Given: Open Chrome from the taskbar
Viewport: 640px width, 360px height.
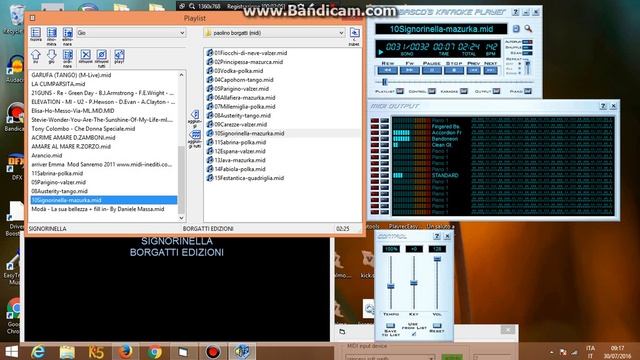Looking at the screenshot, I should click(154, 351).
